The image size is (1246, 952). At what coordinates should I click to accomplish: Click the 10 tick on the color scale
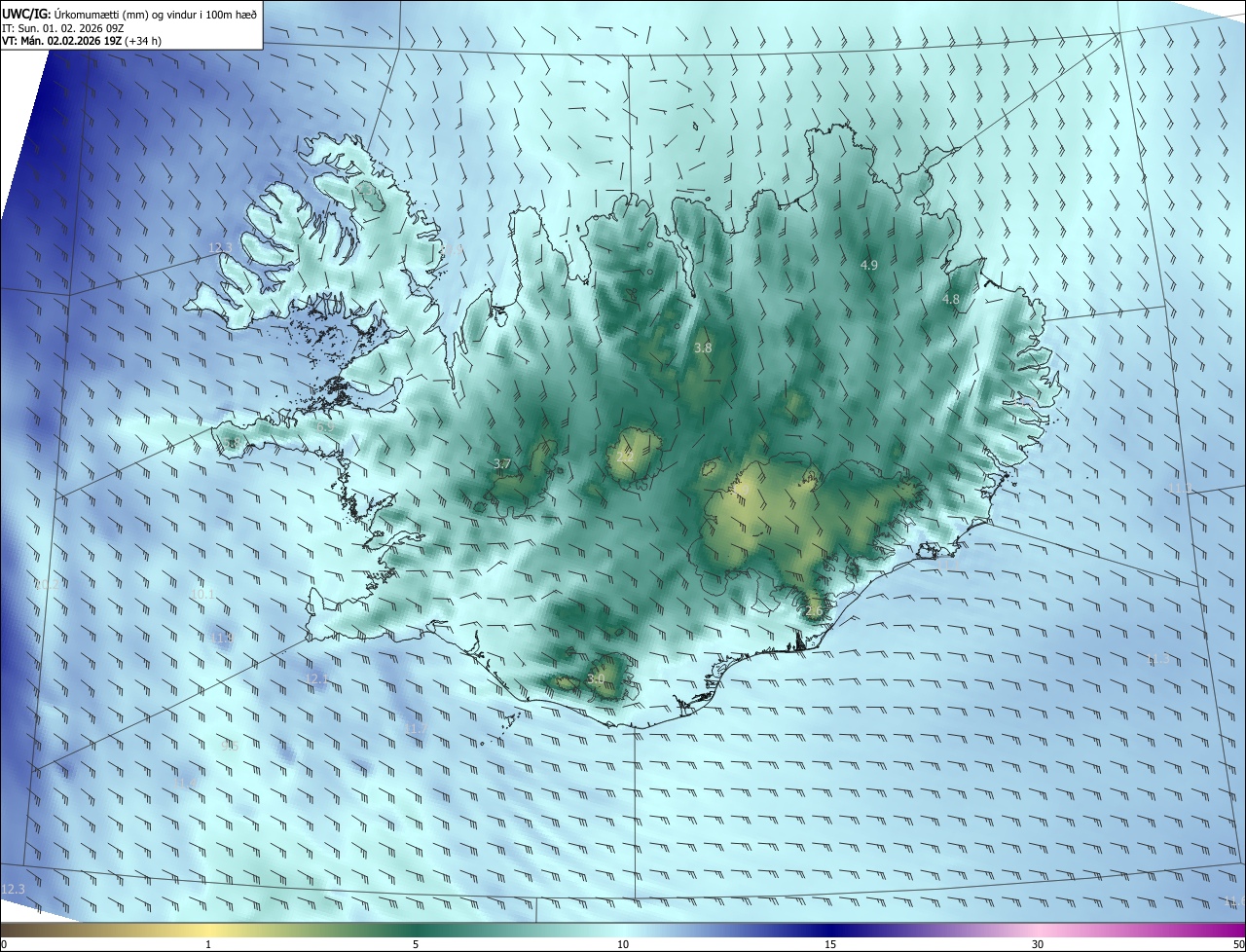(x=623, y=944)
